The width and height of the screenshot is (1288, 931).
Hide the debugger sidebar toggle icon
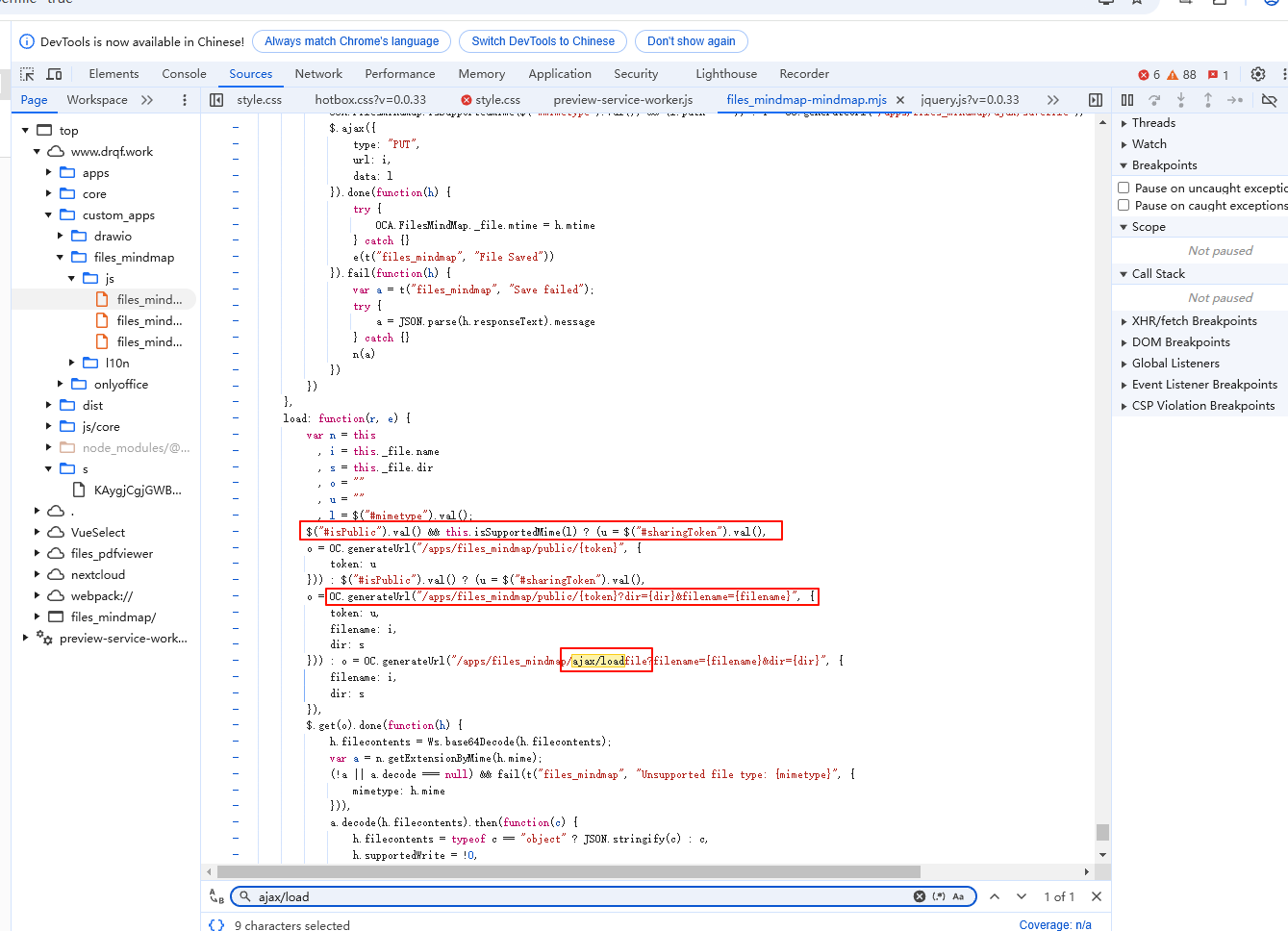pyautogui.click(x=1096, y=100)
